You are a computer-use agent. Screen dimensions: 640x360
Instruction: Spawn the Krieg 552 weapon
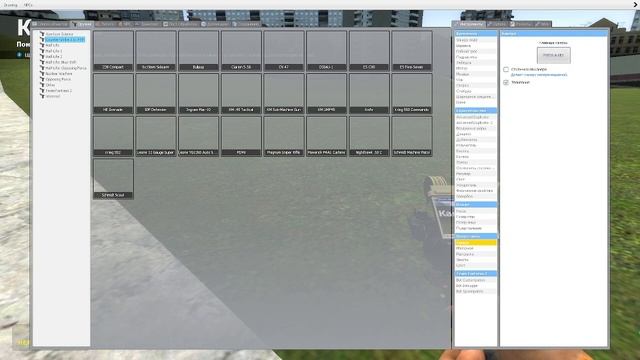tap(113, 136)
